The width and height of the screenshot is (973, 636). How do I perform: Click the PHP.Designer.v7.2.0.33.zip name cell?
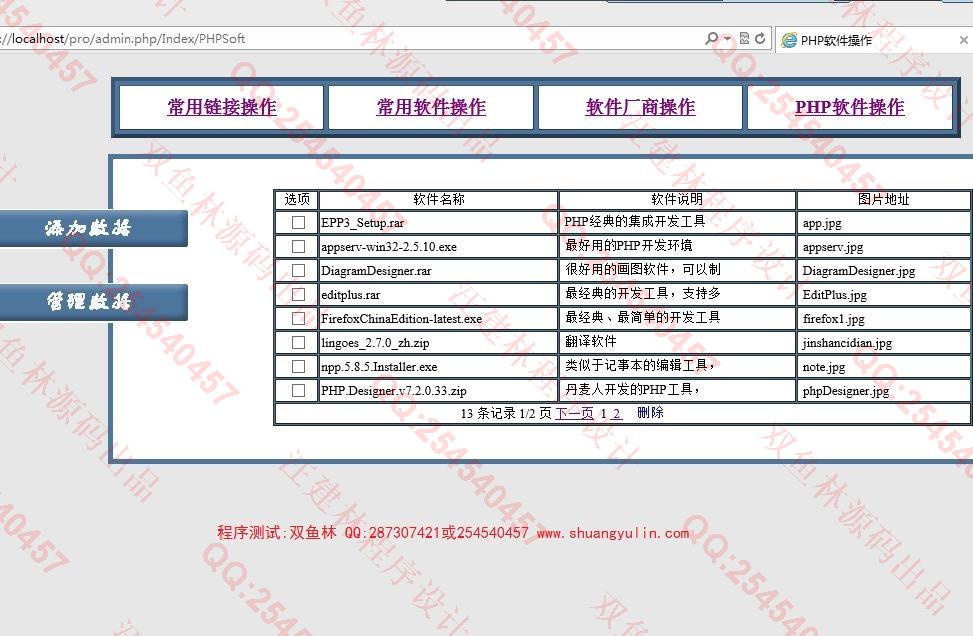pos(438,390)
